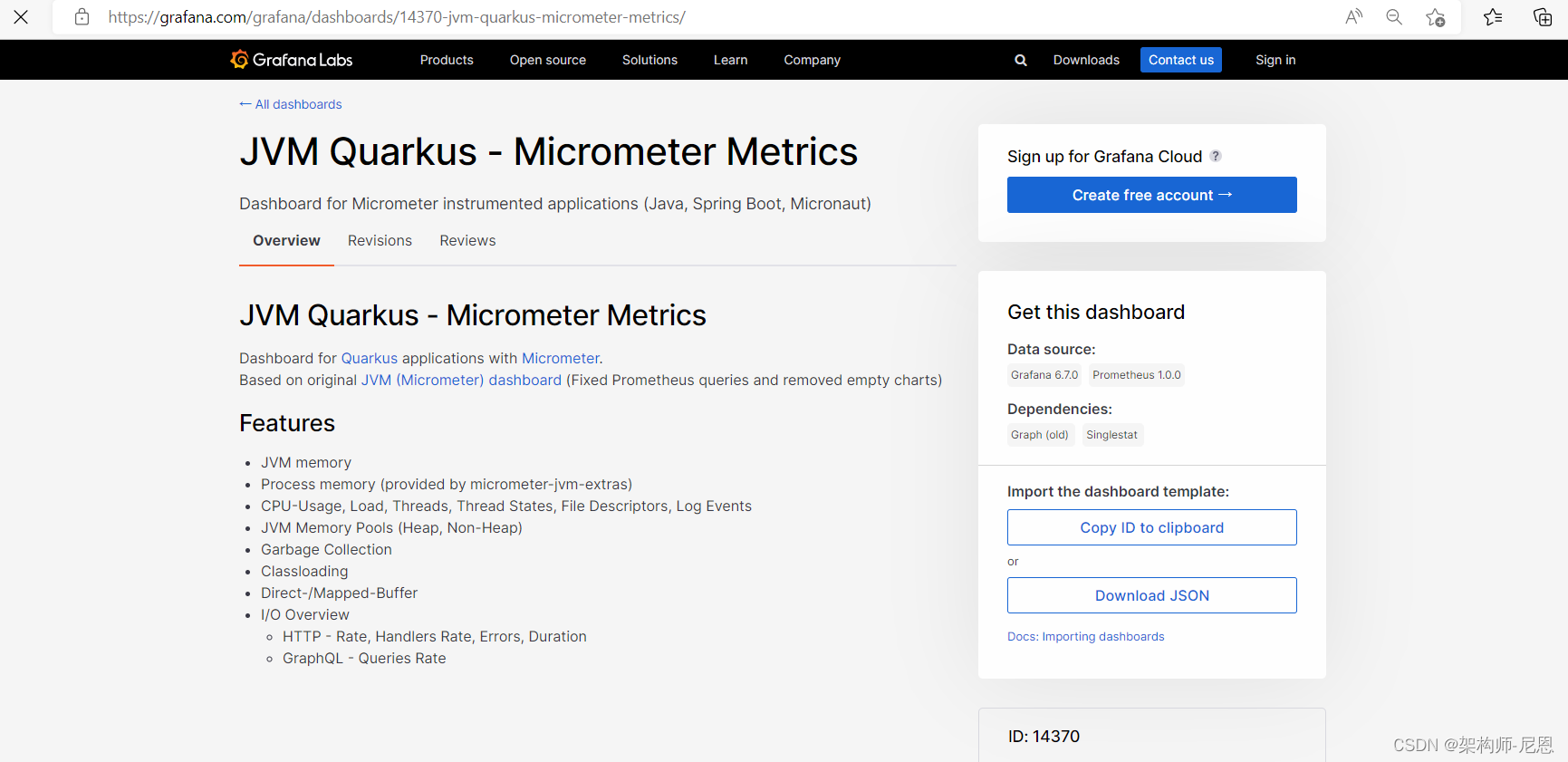Go to Downloads page

[1086, 60]
